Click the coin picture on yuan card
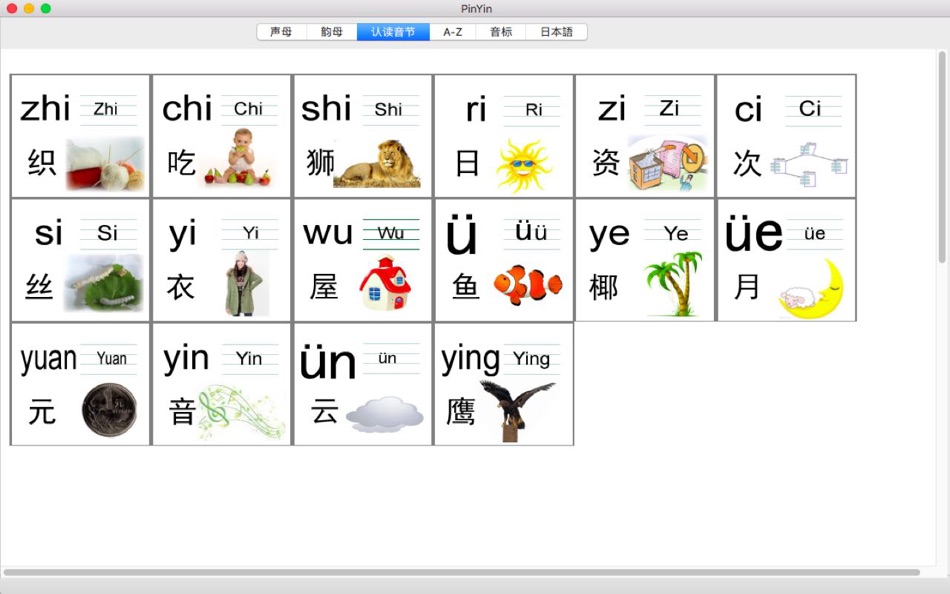The height and width of the screenshot is (594, 950). pyautogui.click(x=109, y=410)
